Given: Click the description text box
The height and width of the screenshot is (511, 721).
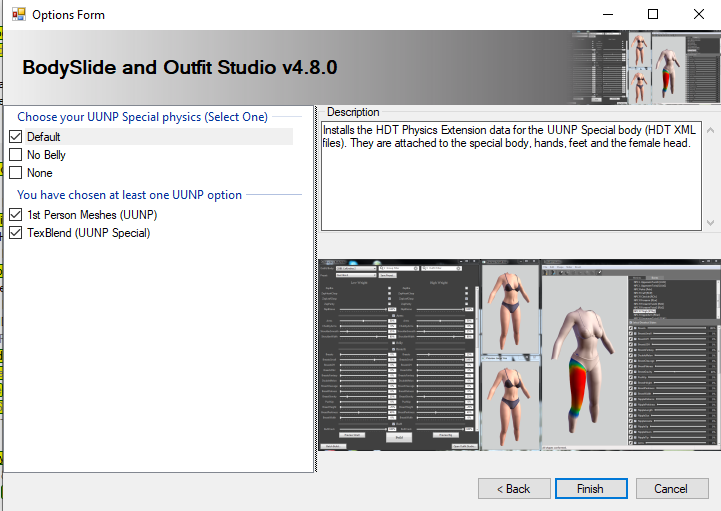Looking at the screenshot, I should pos(511,176).
